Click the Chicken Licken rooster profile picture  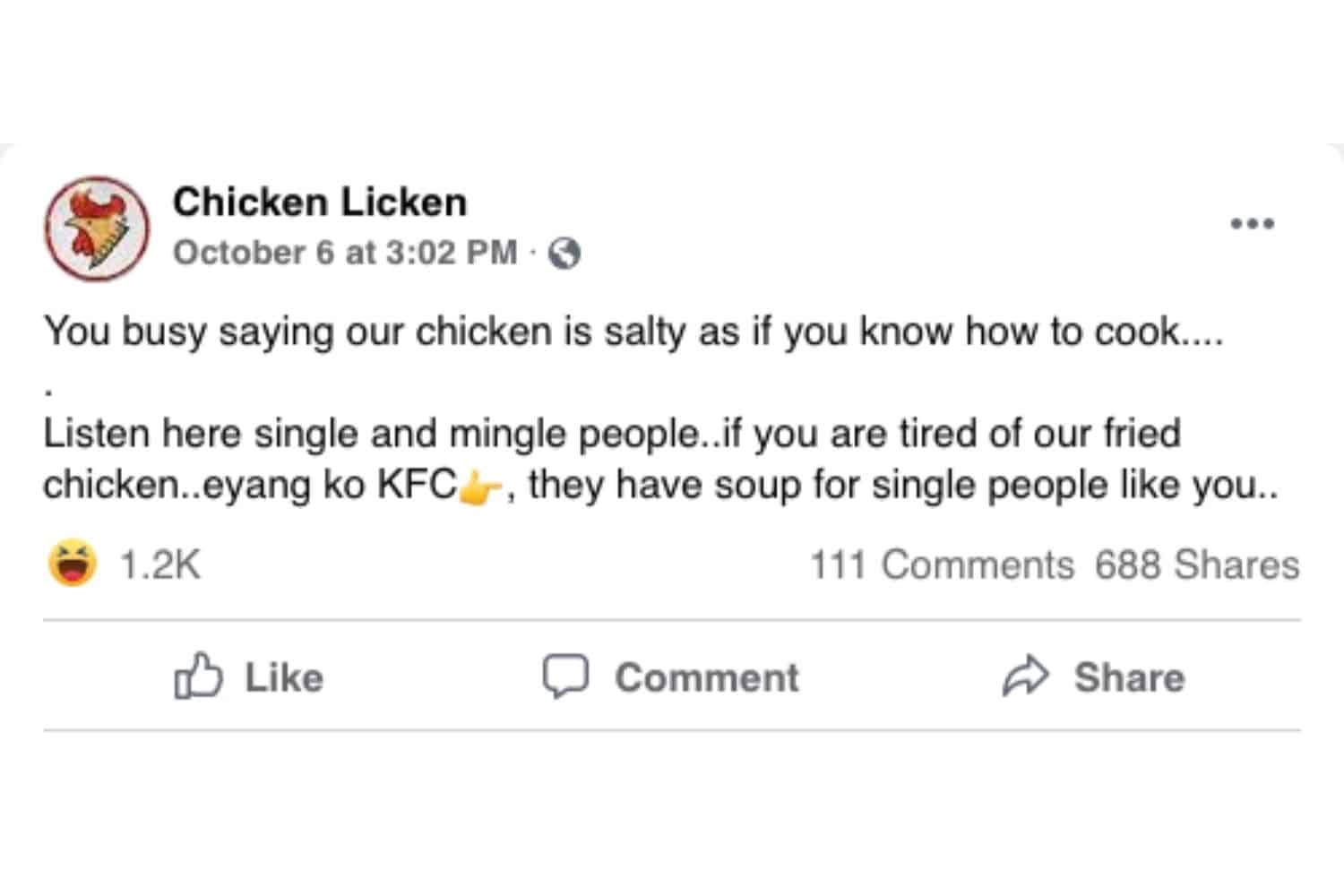coord(97,228)
